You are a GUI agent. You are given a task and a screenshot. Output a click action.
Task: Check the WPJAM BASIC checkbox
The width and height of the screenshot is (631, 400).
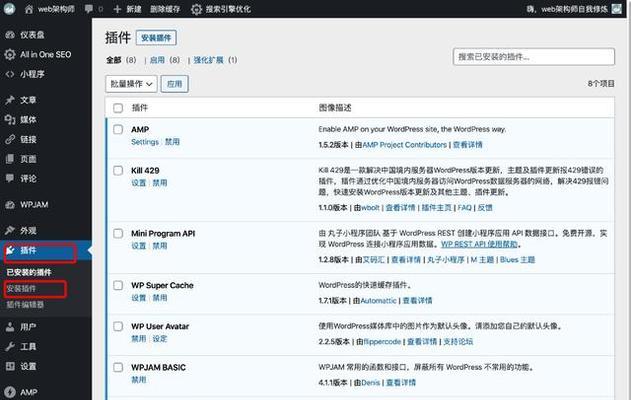tap(118, 367)
